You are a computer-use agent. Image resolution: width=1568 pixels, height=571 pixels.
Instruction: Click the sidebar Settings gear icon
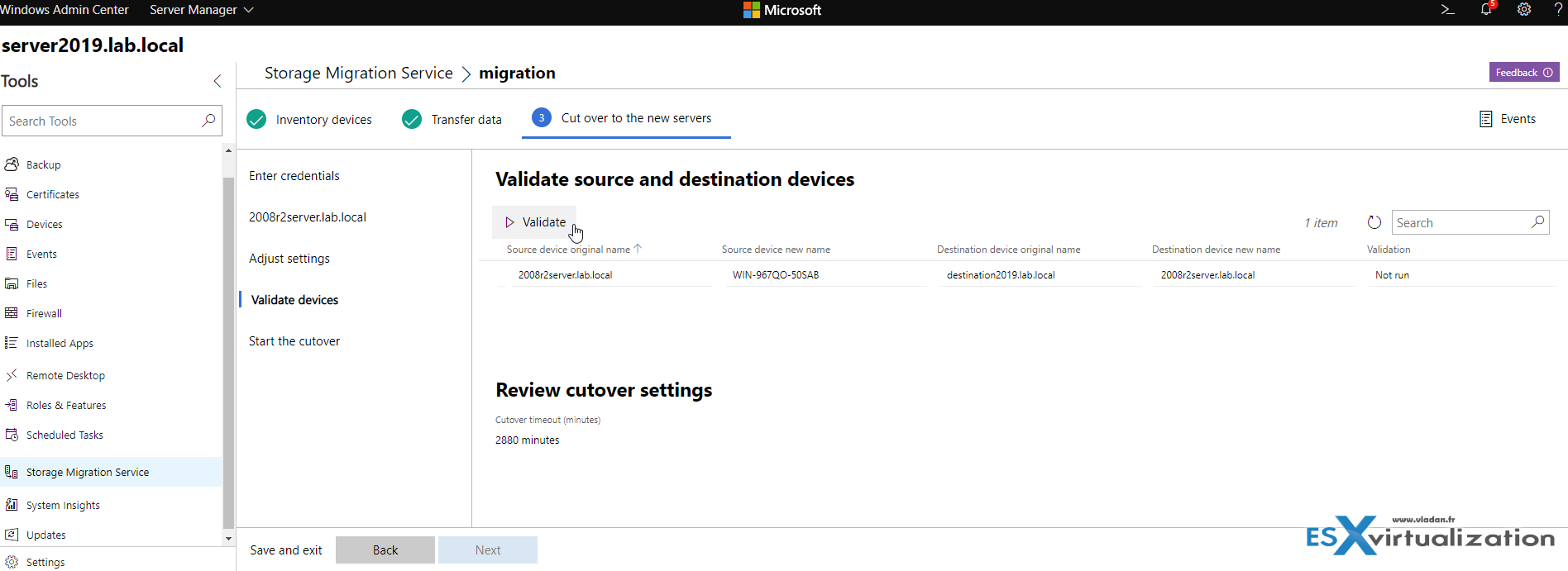12,562
